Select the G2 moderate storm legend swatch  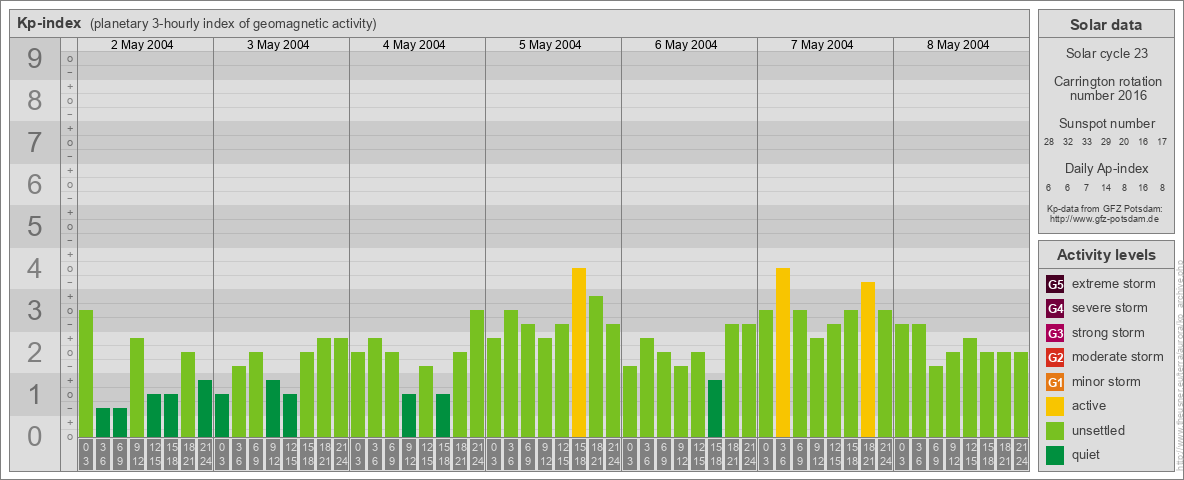(x=1055, y=357)
